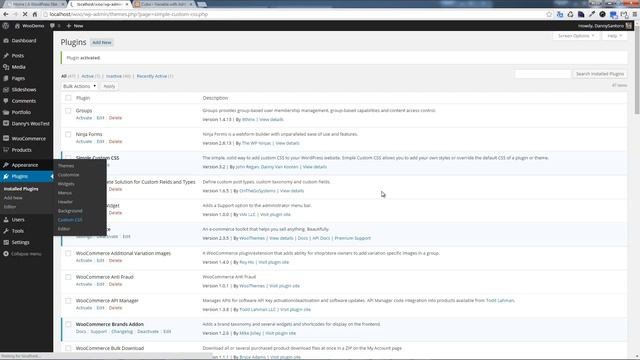Check the WooCommerce Anti Fraud checkbox

pos(68,277)
